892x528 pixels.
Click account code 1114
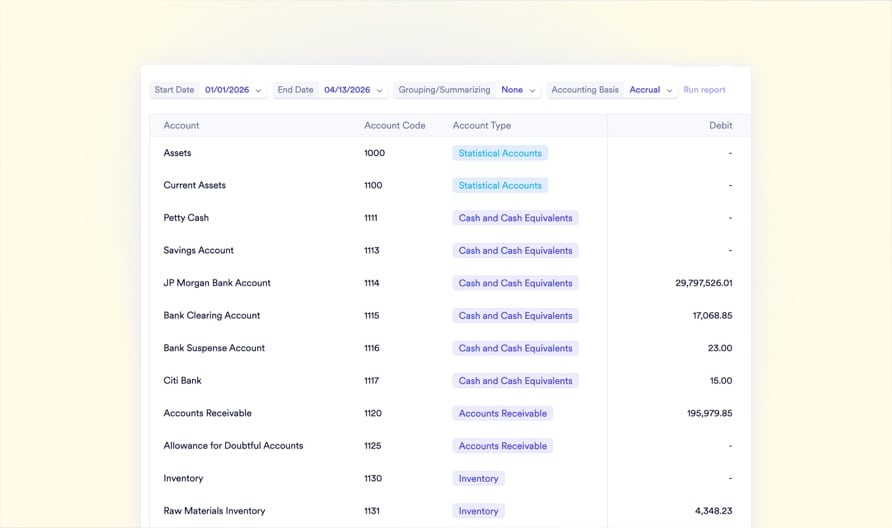(x=371, y=283)
